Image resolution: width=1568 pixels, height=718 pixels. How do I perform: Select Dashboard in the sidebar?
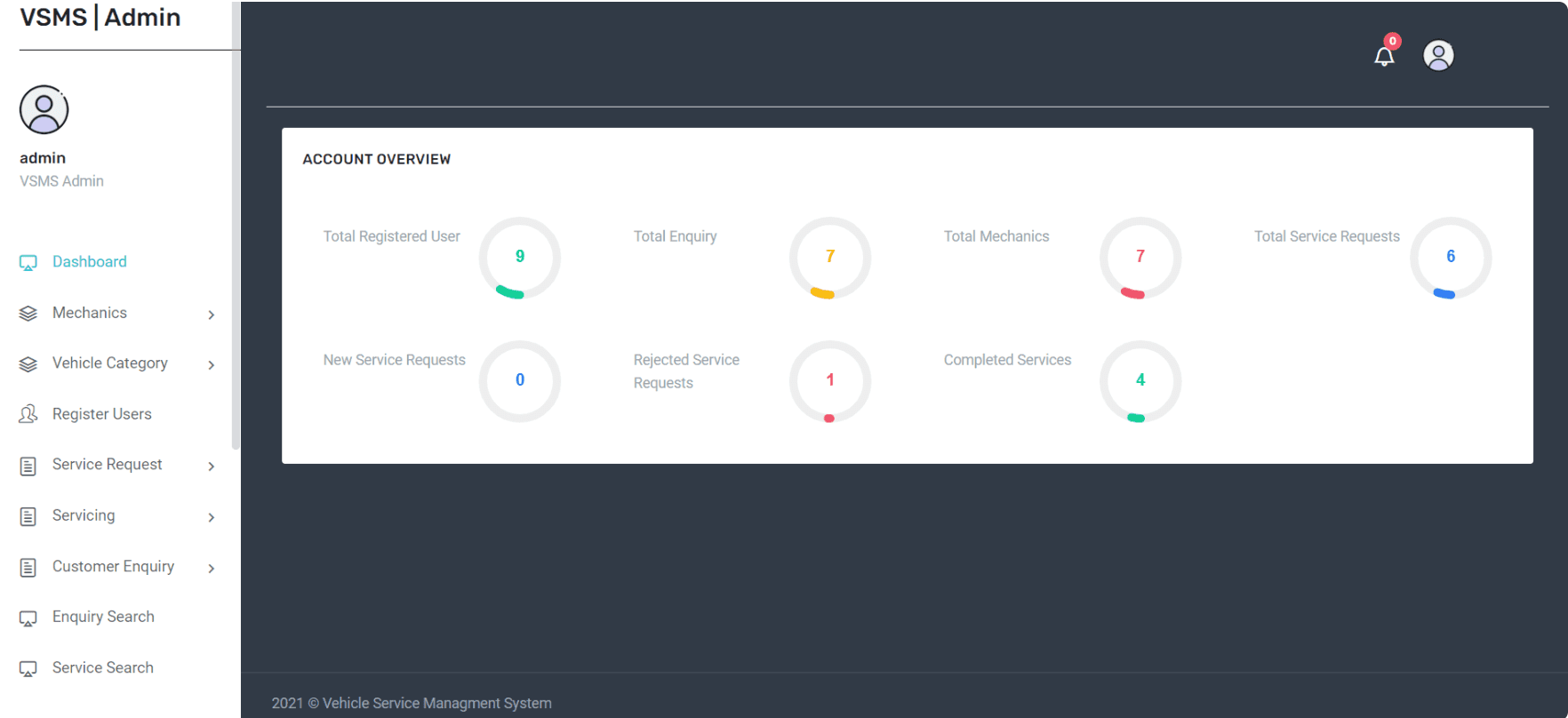point(90,262)
